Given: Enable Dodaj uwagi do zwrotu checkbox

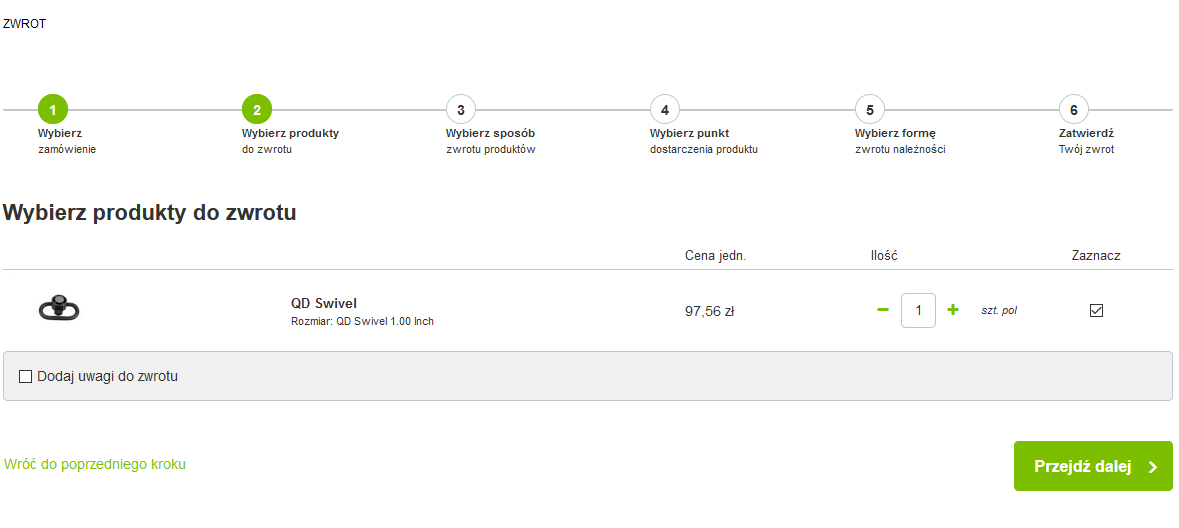Looking at the screenshot, I should [x=26, y=376].
